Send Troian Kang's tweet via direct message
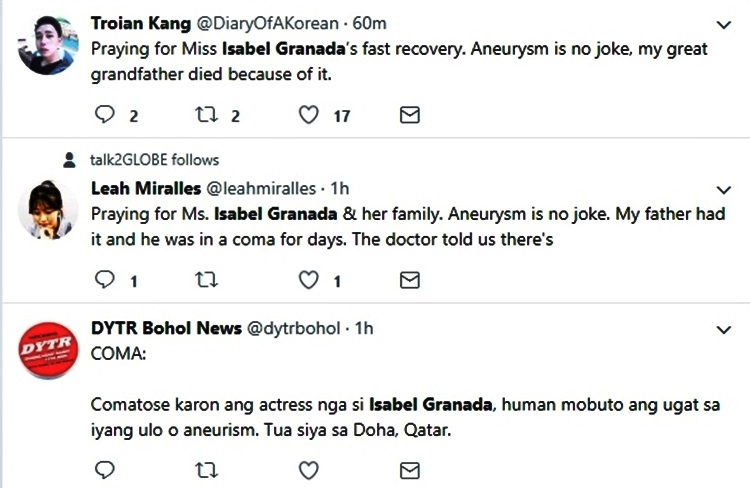The height and width of the screenshot is (488, 750). 409,115
